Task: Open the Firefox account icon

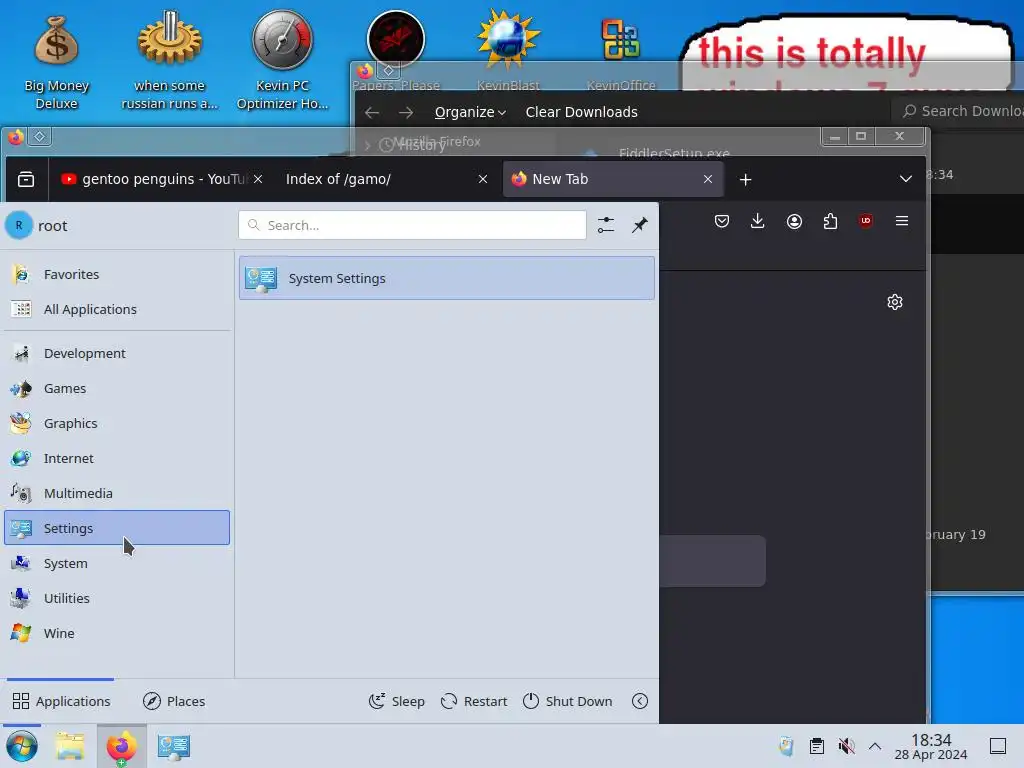Action: 794,221
